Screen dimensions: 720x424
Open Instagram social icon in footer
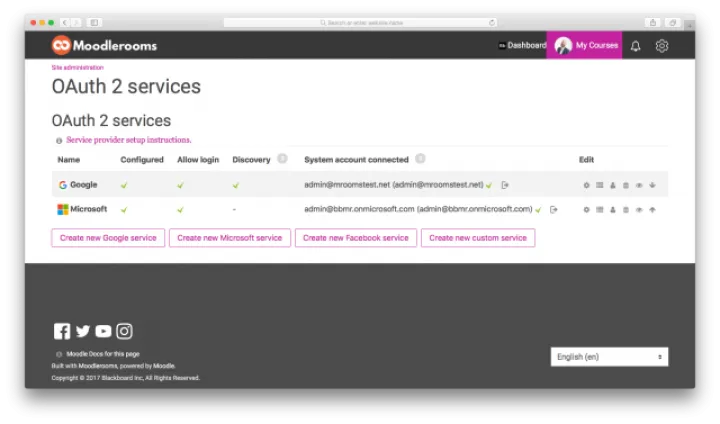[x=124, y=331]
